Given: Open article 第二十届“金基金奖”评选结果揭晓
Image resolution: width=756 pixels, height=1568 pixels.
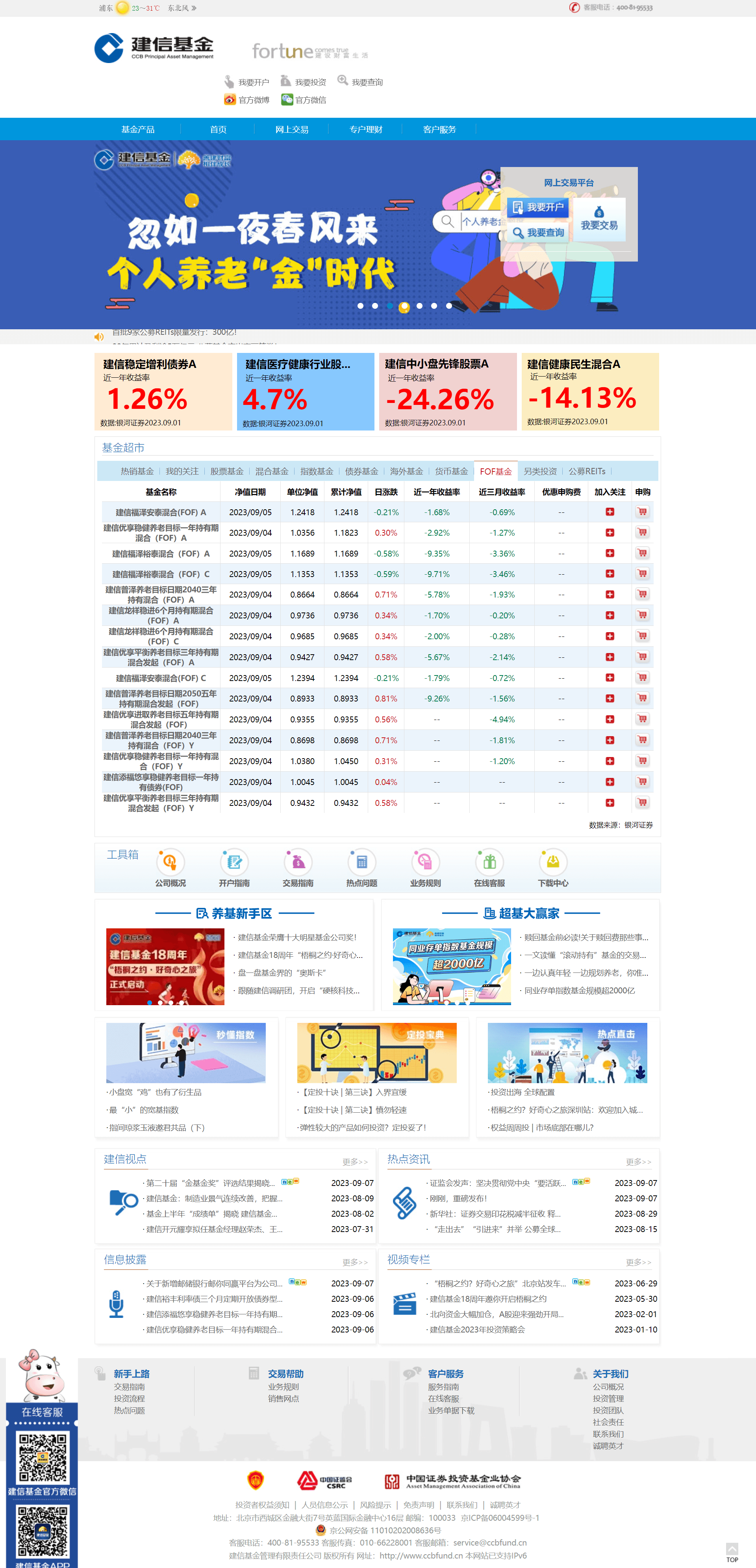Looking at the screenshot, I should [x=211, y=1183].
